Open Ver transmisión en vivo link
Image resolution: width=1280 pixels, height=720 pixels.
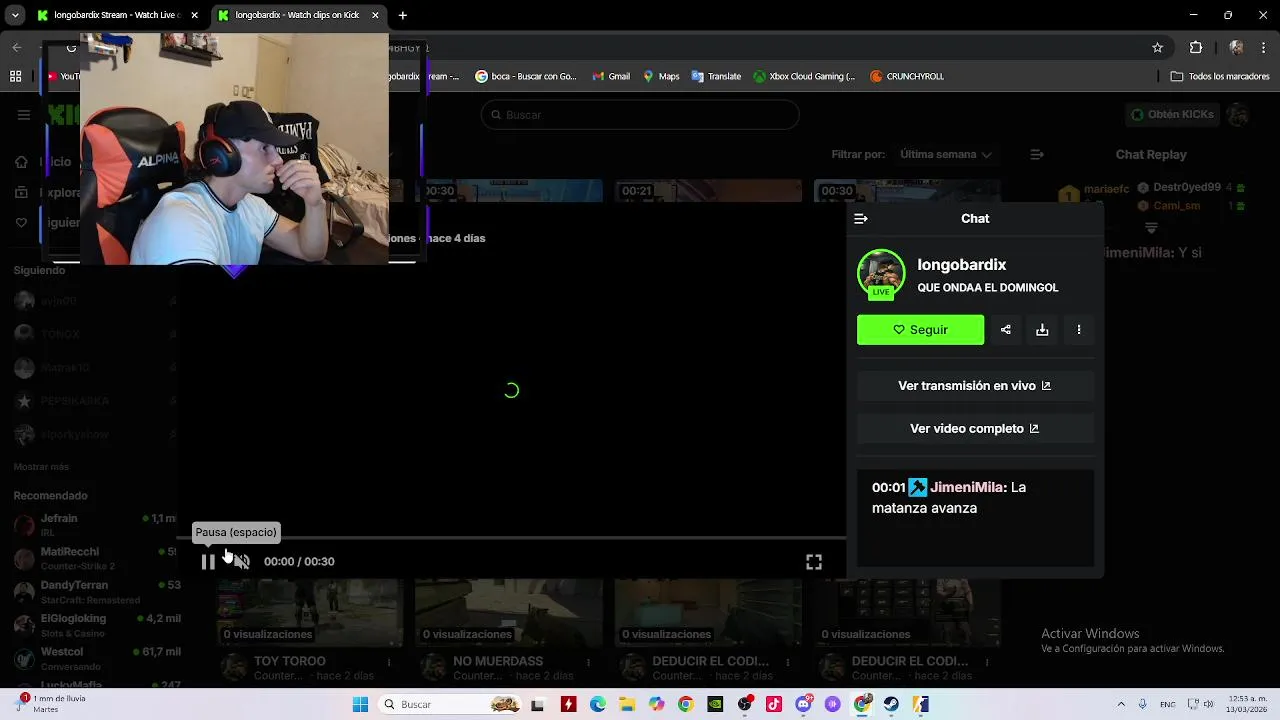coord(975,386)
